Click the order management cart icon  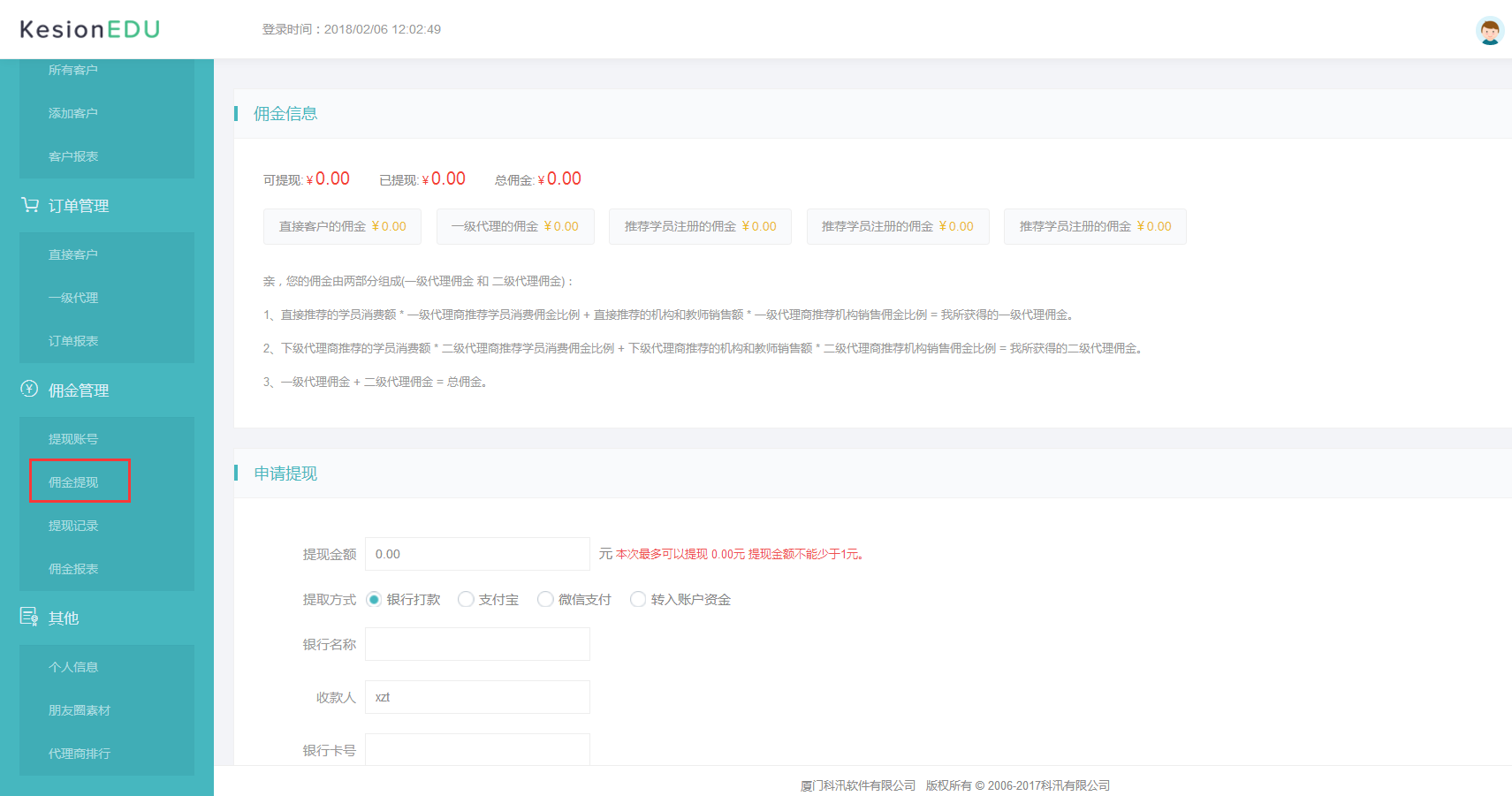[30, 205]
